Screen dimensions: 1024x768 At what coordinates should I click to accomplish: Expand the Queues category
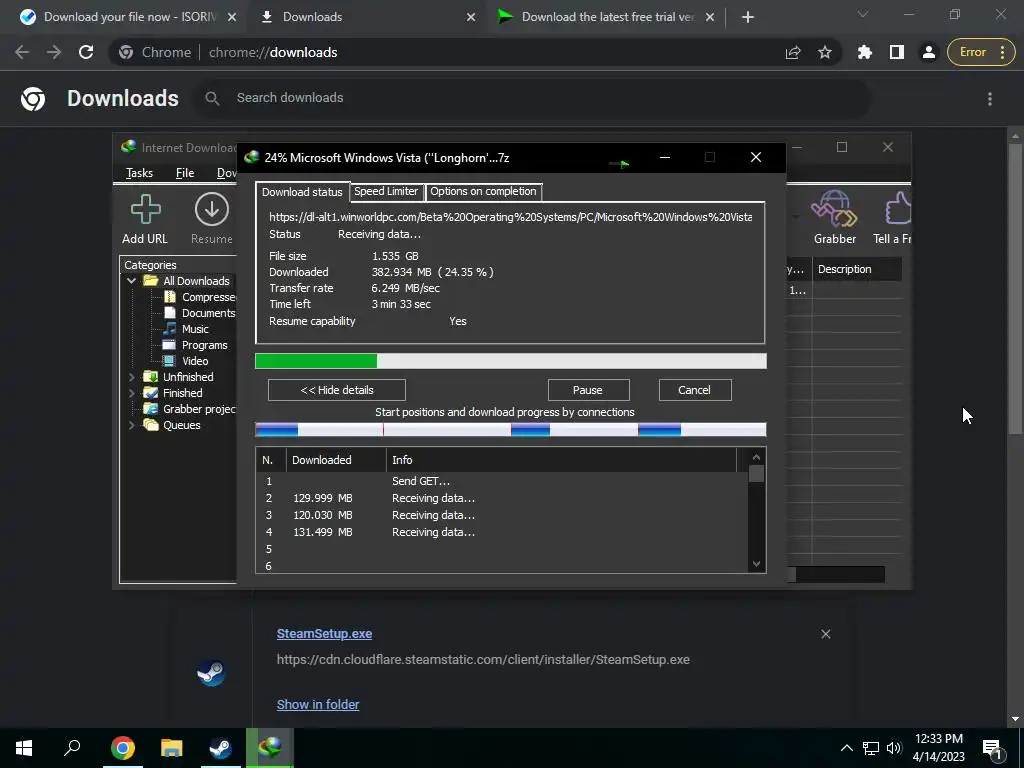tap(131, 425)
